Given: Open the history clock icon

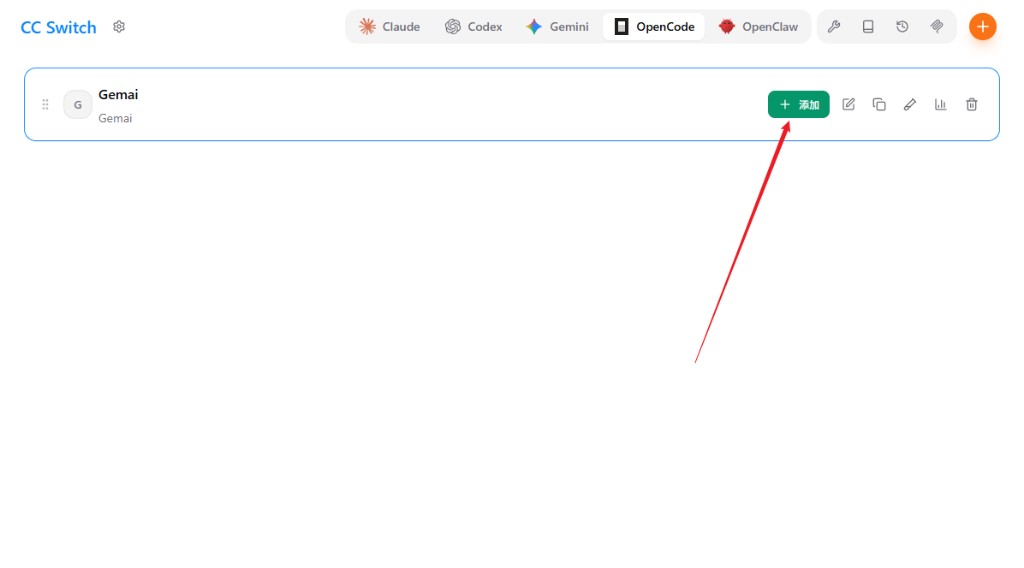Looking at the screenshot, I should [x=902, y=27].
